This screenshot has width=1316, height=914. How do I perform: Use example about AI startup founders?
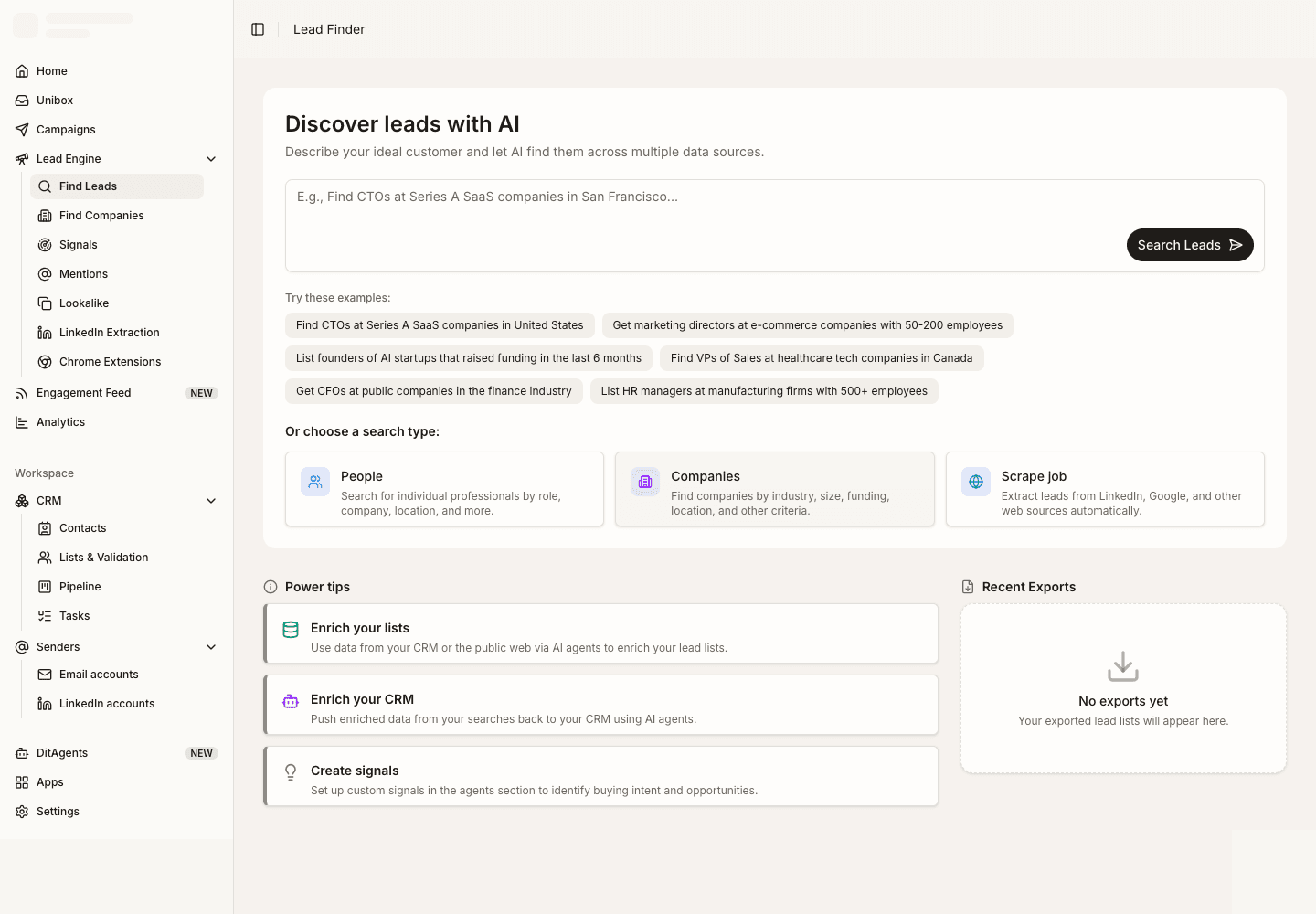click(469, 358)
